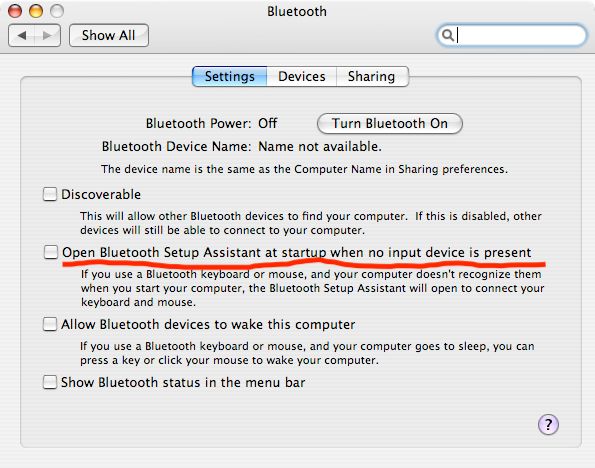Check Open Bluetooth Setup Assistant at startup

click(x=50, y=252)
